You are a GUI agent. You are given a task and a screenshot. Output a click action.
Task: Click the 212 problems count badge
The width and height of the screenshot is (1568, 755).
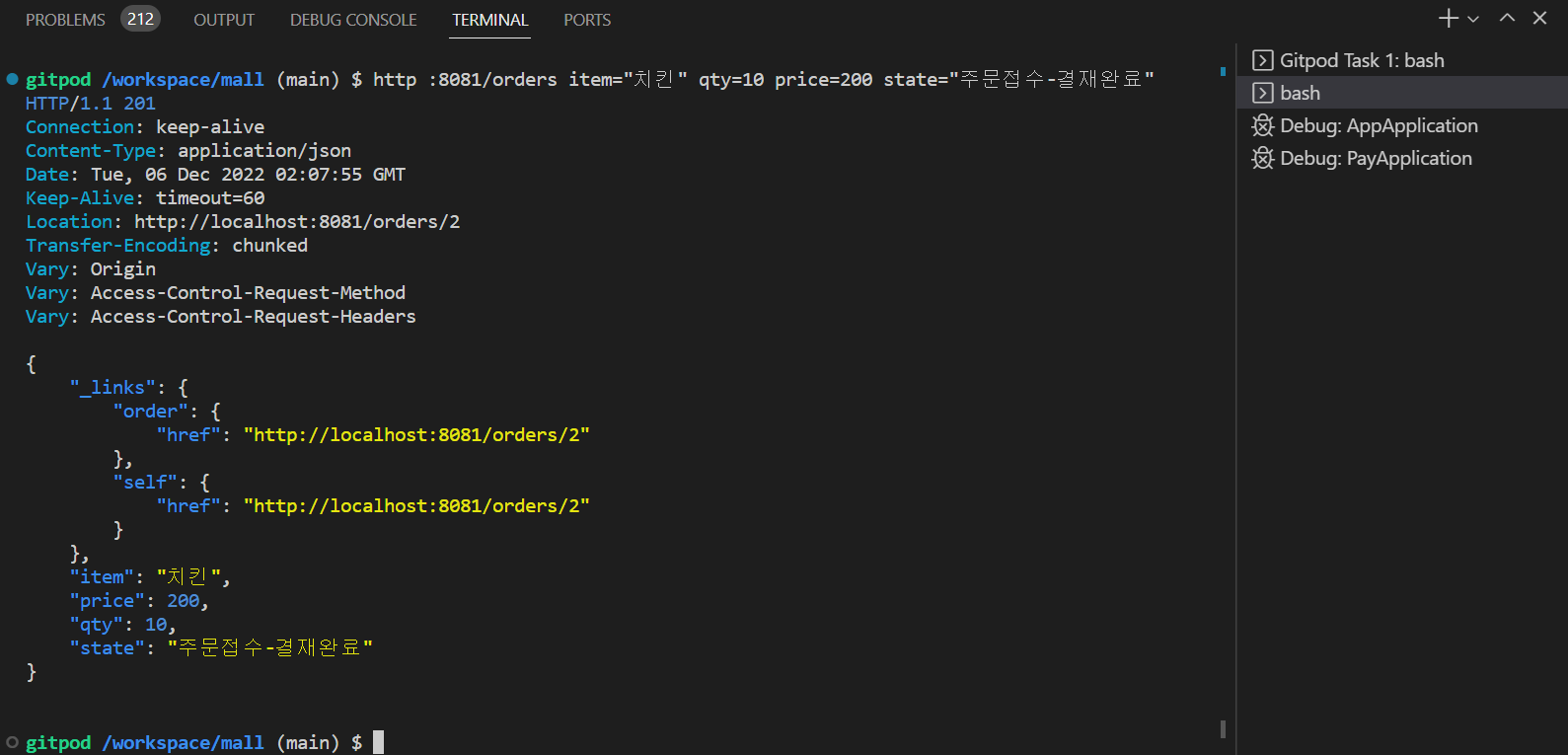tap(140, 19)
